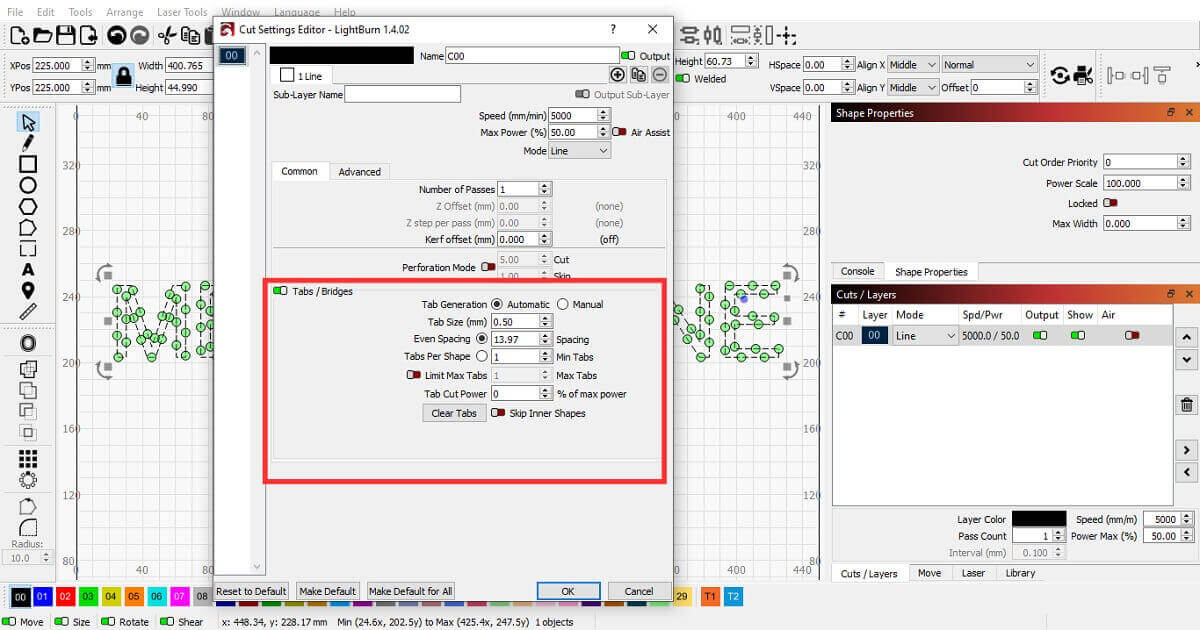The image size is (1200, 630).
Task: Switch to the Common tab
Action: [x=299, y=171]
